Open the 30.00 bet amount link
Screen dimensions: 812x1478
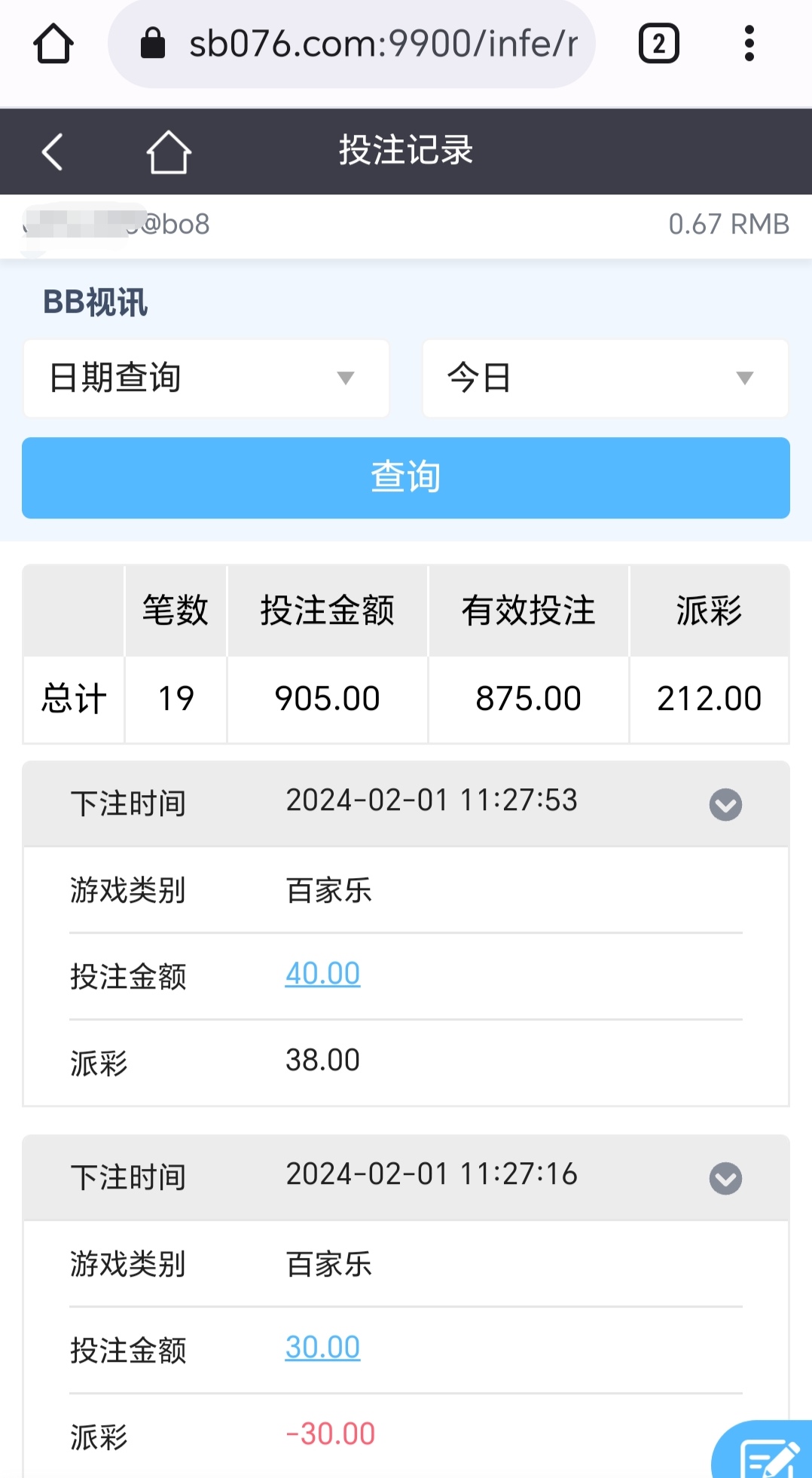pos(322,1348)
